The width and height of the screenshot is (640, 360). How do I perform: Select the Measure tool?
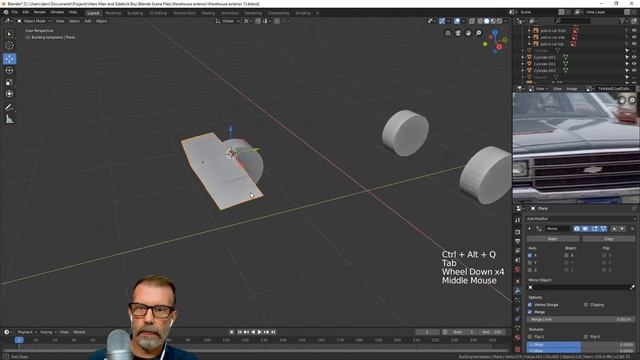point(9,119)
